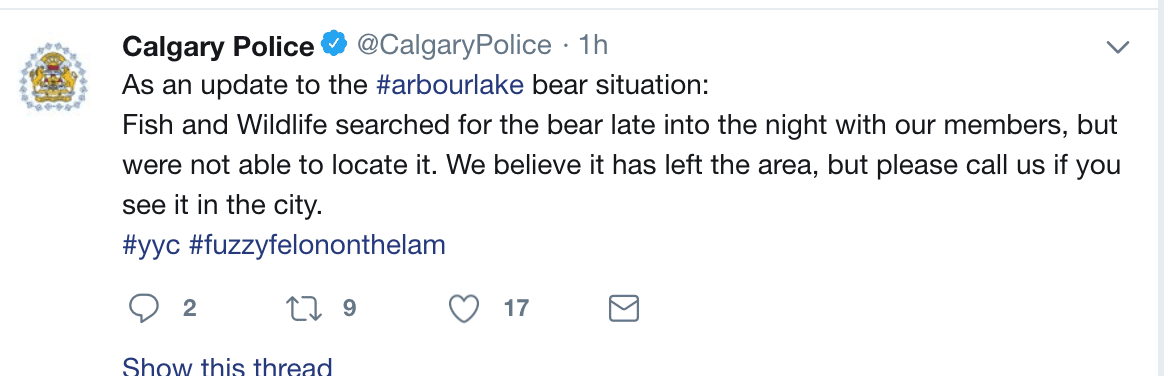Expand the tweet options chevron menu
Viewport: 1164px width, 376px height.
tap(1117, 48)
